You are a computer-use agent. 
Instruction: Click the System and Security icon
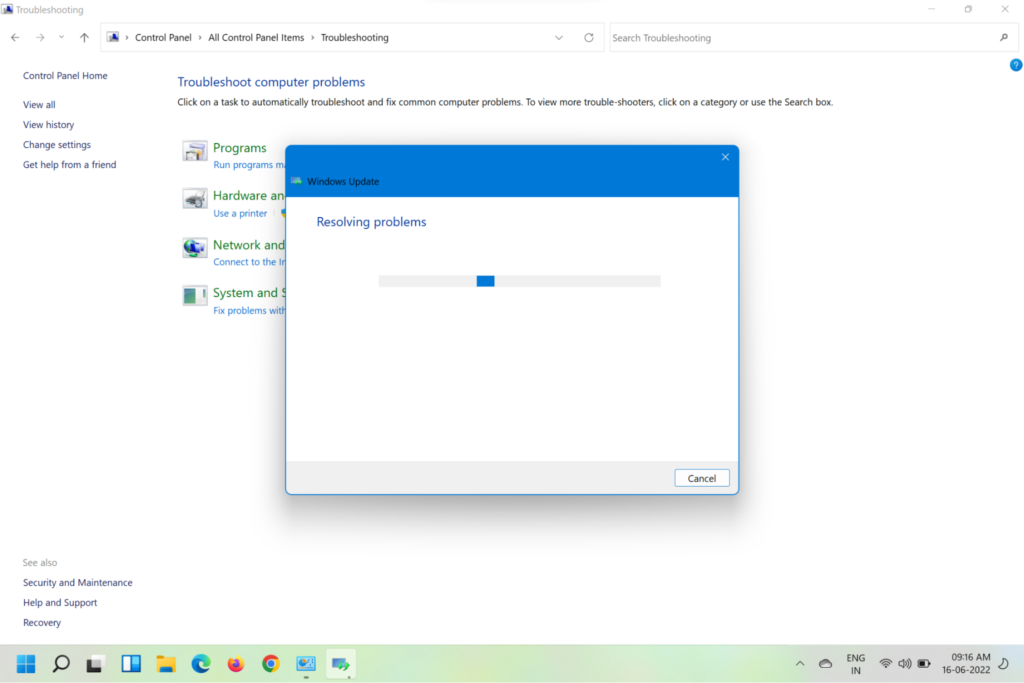[195, 296]
